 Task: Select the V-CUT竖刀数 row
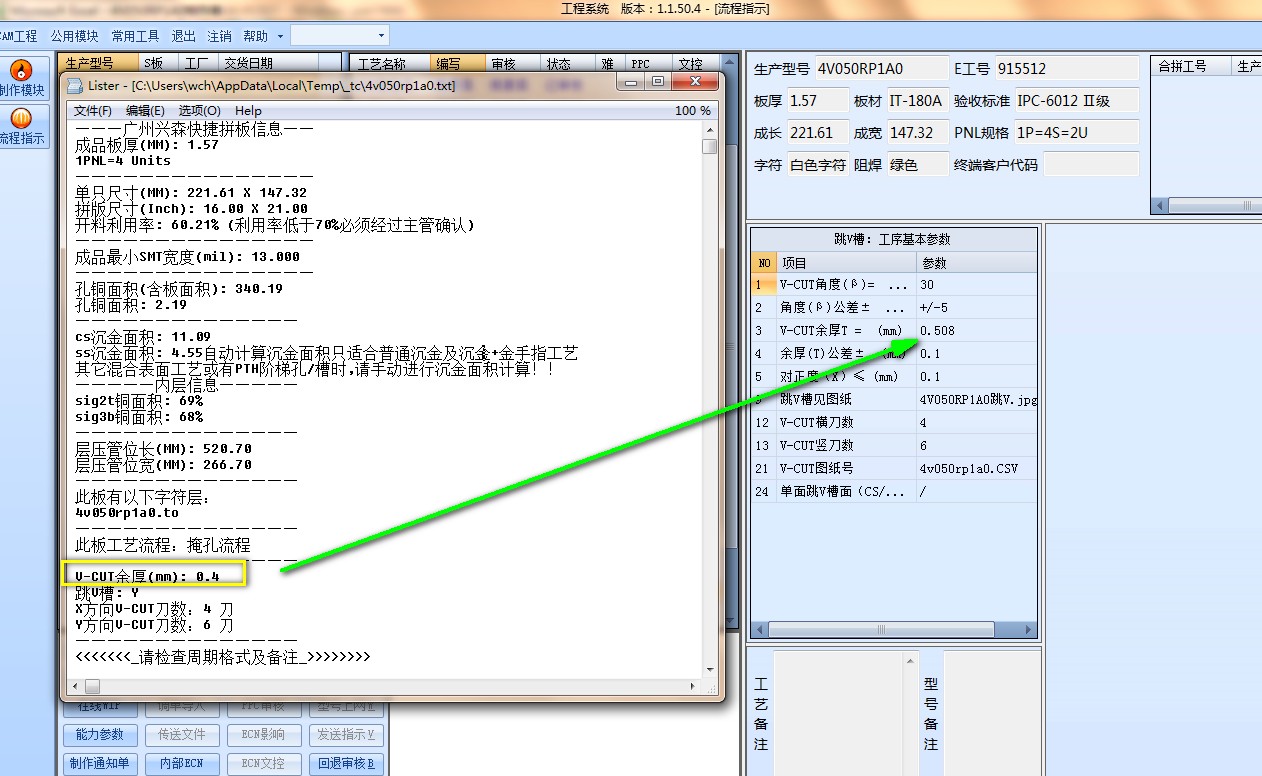pyautogui.click(x=893, y=445)
